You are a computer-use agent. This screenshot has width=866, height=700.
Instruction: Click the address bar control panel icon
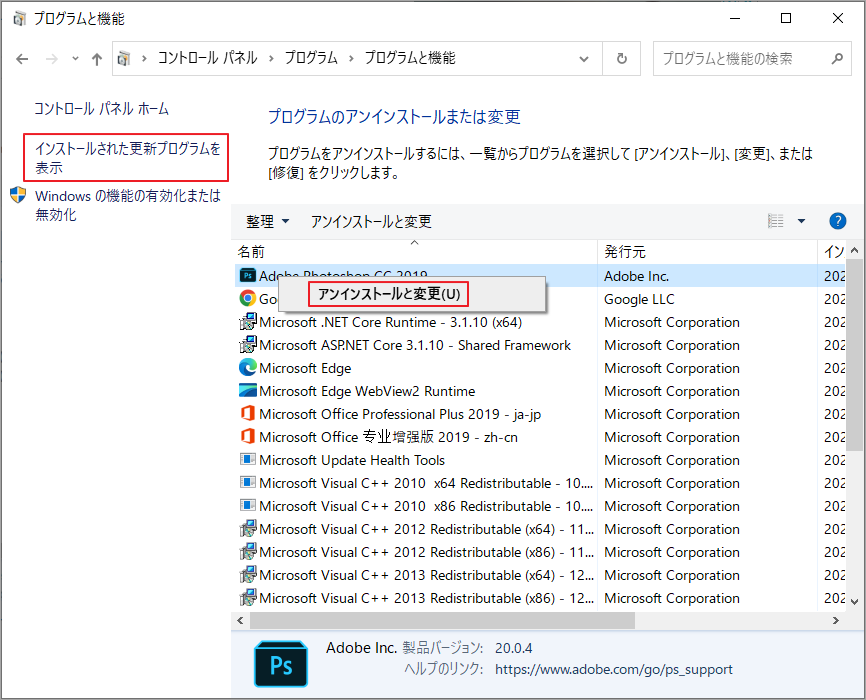click(x=124, y=58)
